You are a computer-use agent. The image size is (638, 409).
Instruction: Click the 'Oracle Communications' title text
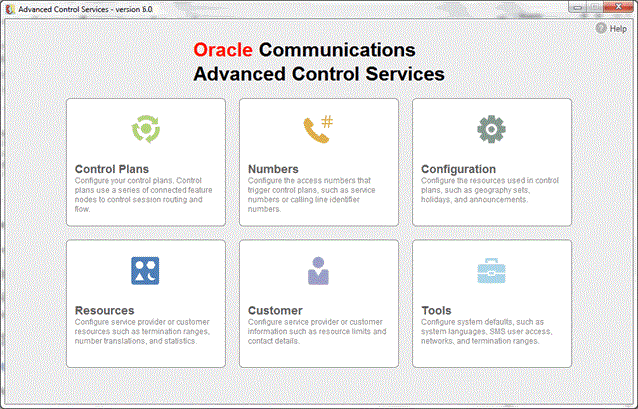304,50
